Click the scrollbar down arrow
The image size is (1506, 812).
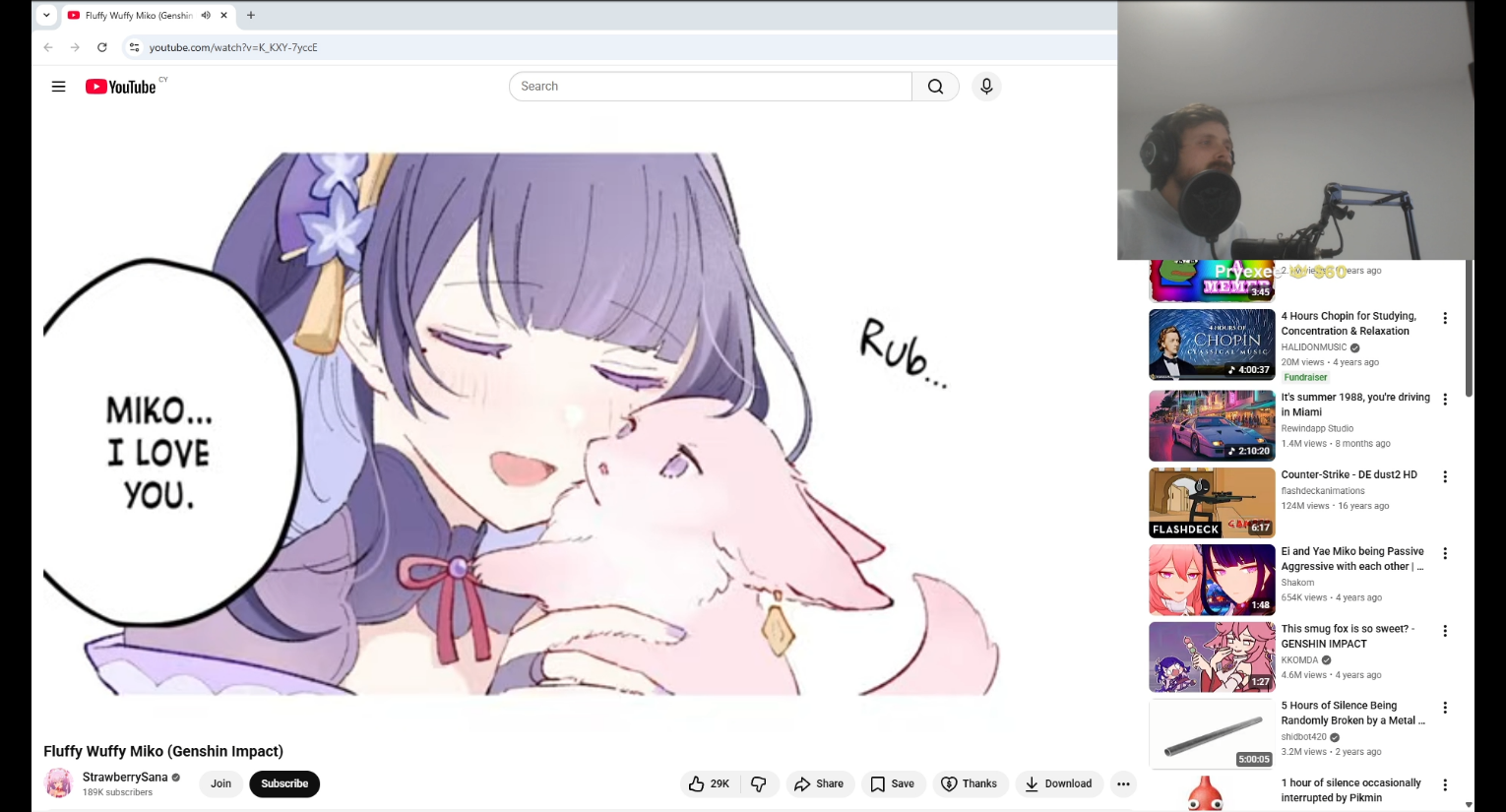(x=1469, y=804)
